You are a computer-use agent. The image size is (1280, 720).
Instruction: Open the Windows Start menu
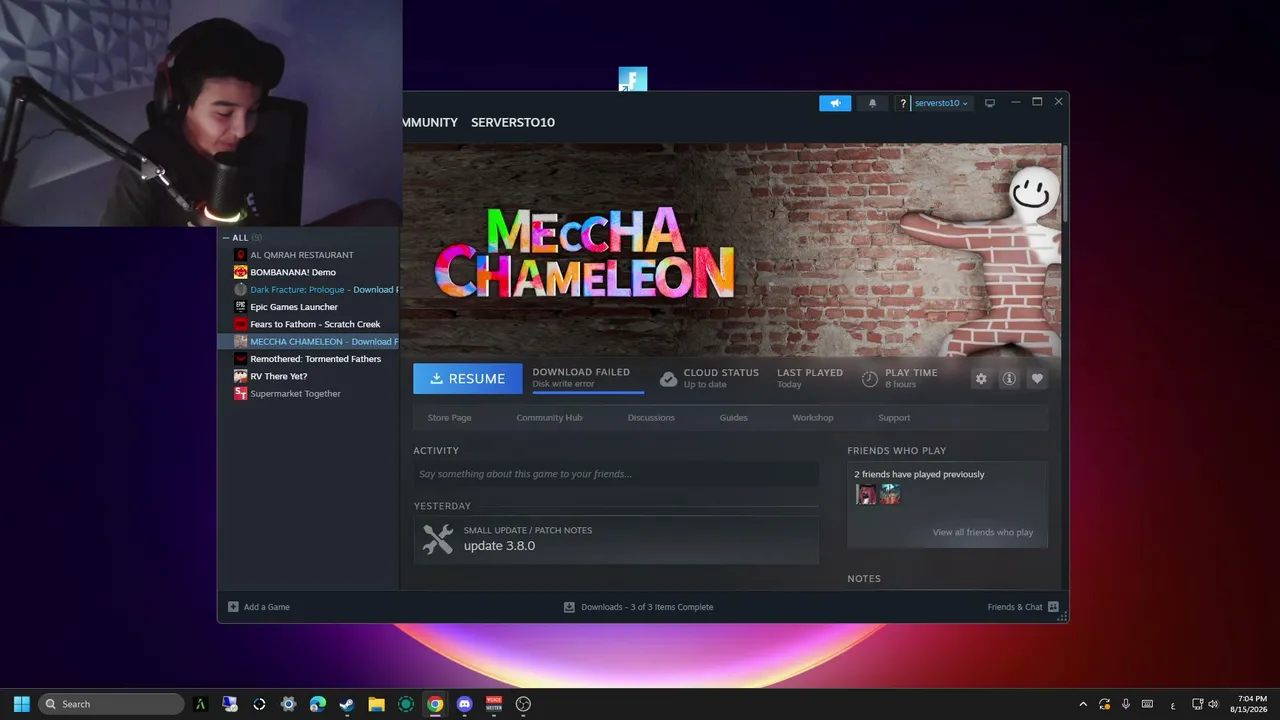(x=21, y=704)
